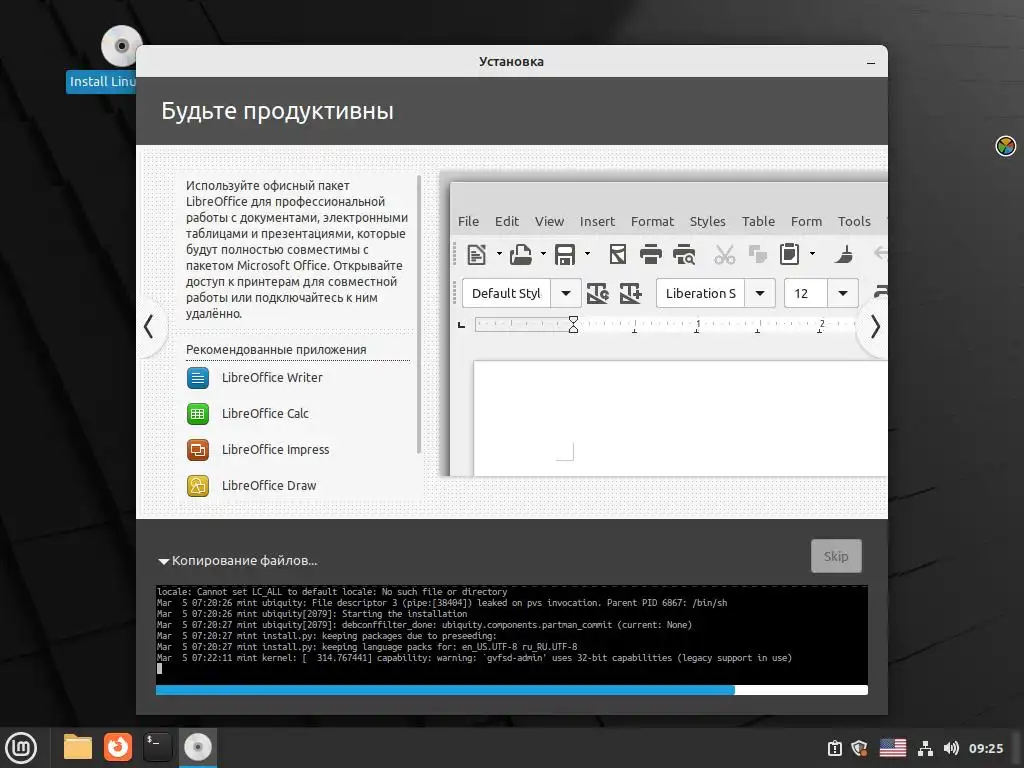Click the Export as PDF icon
This screenshot has width=1024, height=768.
[618, 254]
